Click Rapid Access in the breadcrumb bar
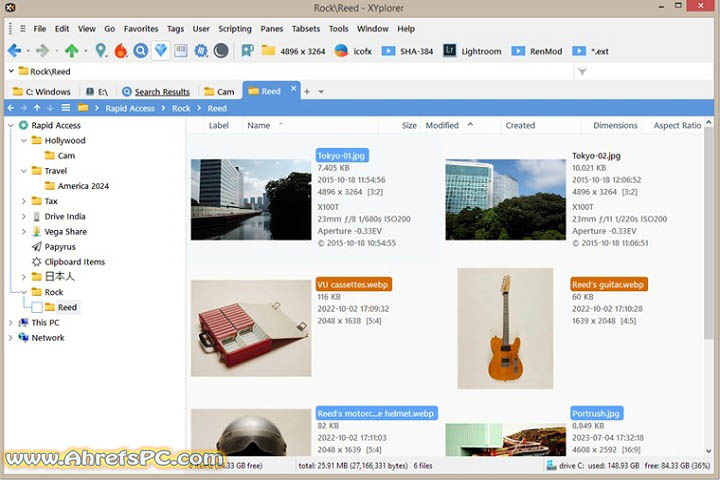 point(130,108)
